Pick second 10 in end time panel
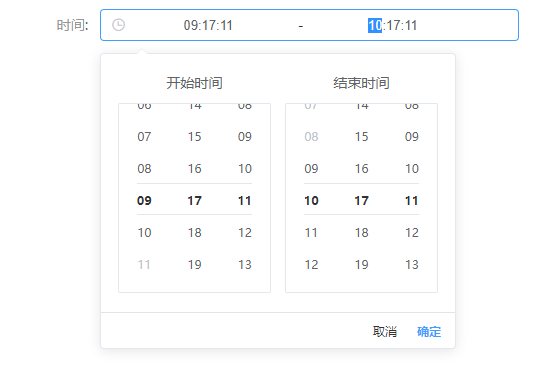This screenshot has height=377, width=558. [412, 168]
